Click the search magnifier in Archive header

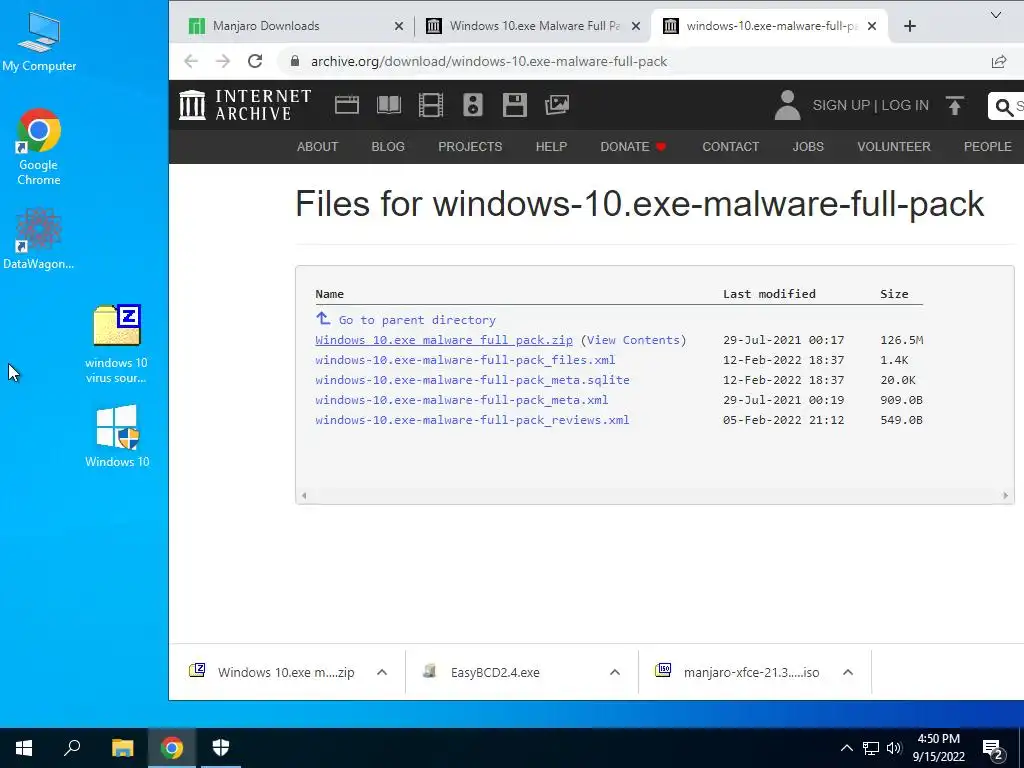tap(1004, 106)
